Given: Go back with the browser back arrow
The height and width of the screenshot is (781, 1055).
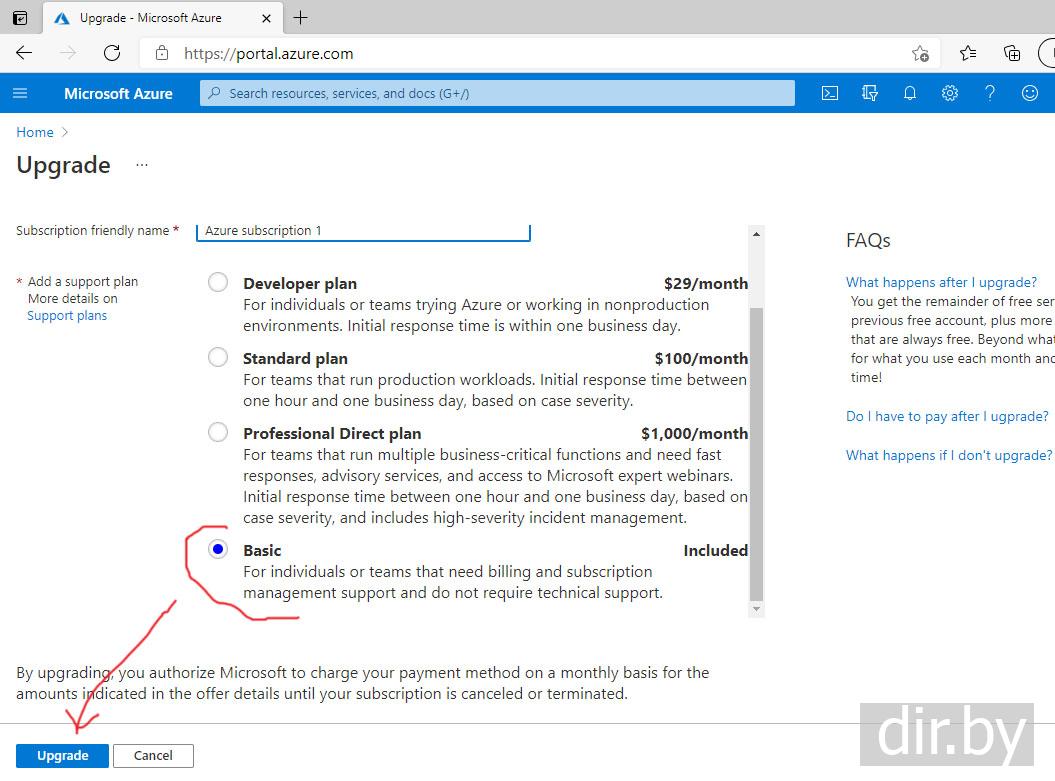Looking at the screenshot, I should [24, 53].
